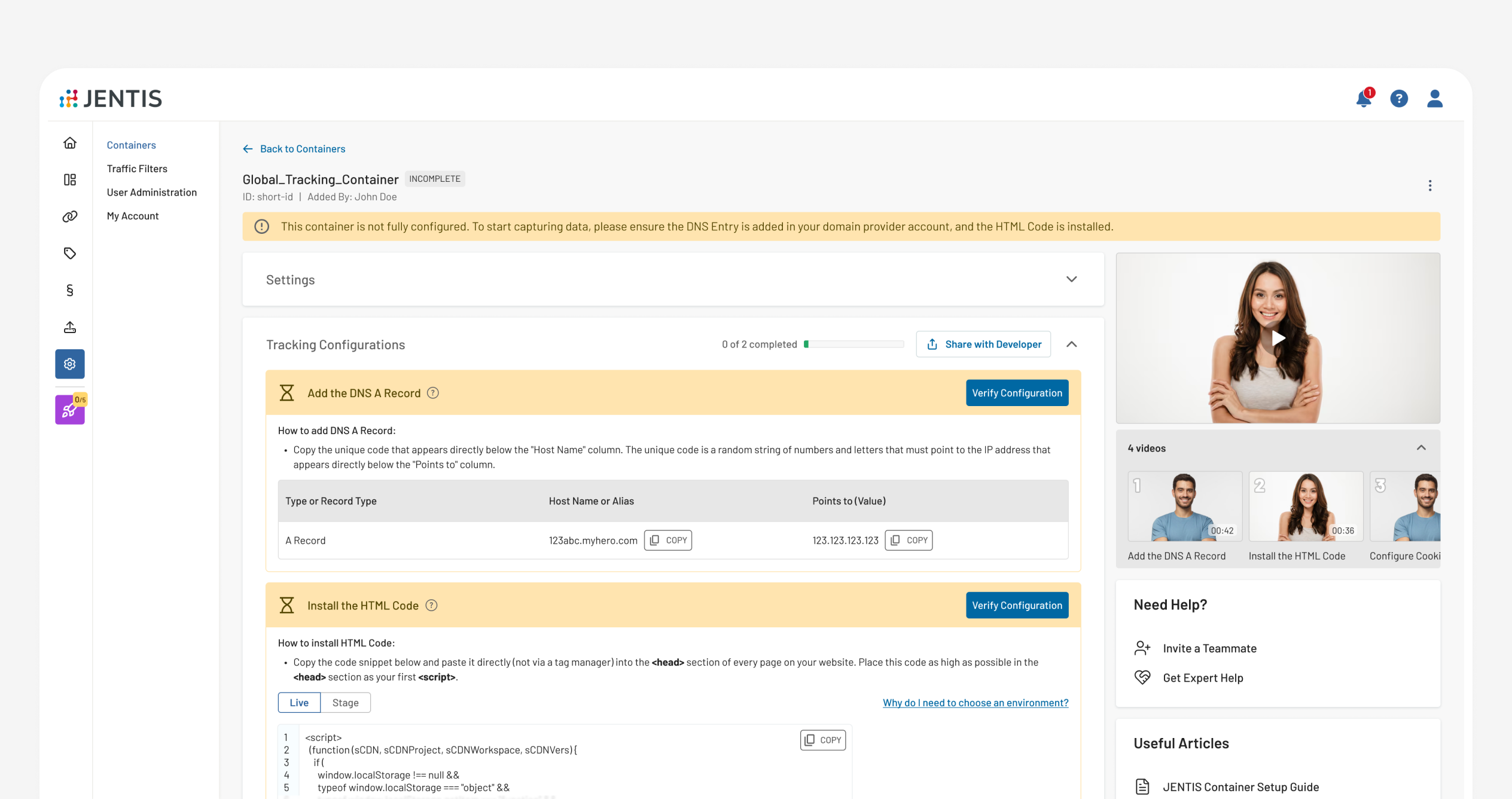
Task: Click the tracking completion progress bar
Action: pyautogui.click(x=853, y=344)
